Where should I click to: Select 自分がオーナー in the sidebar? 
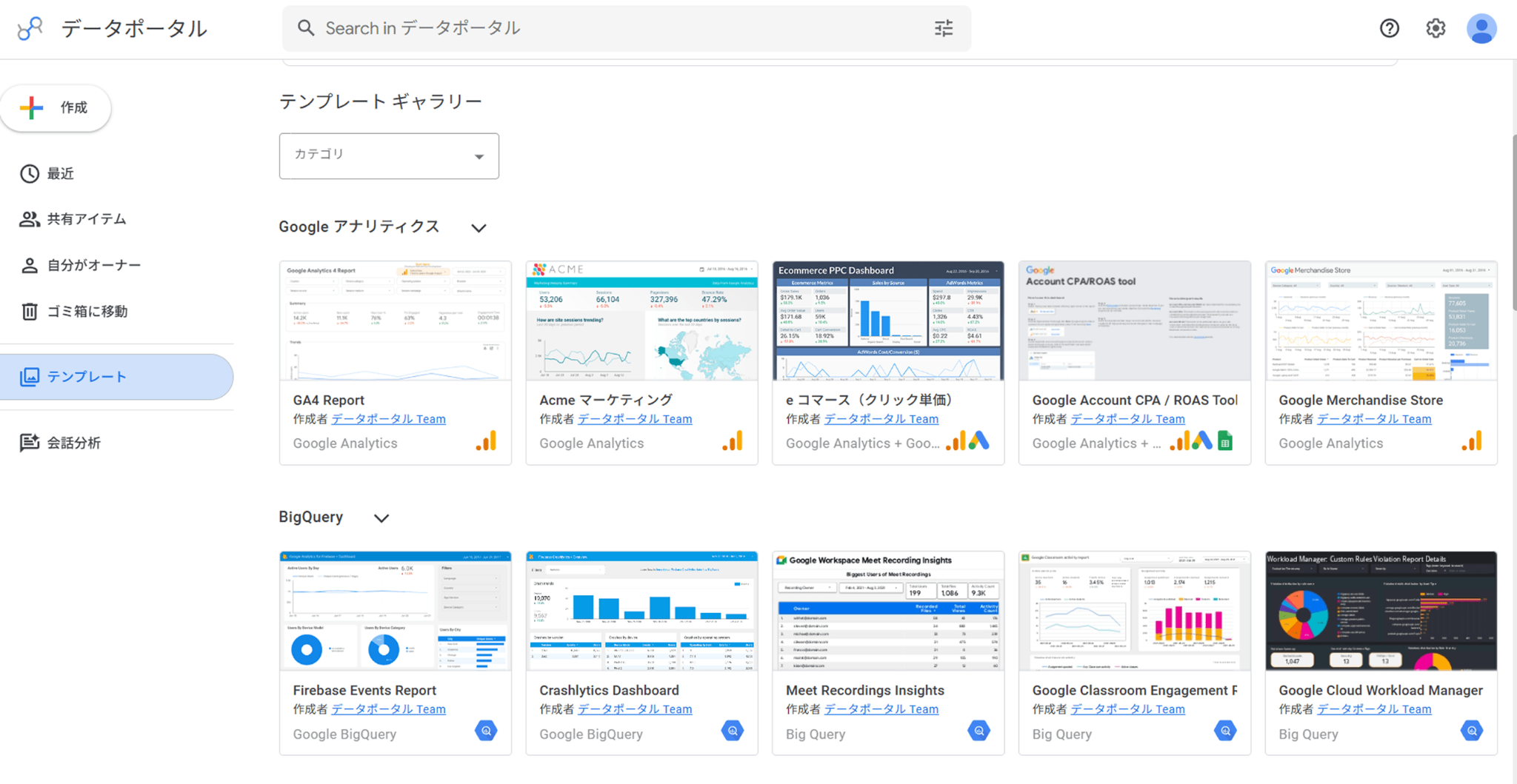(x=117, y=265)
